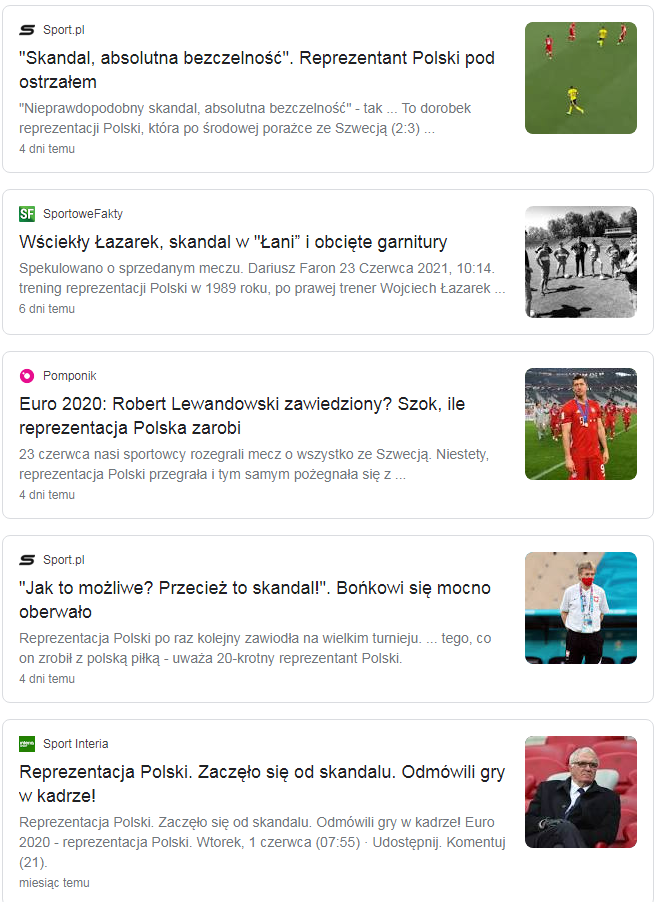Screen dimensions: 654x902
Task: Click the Sport.pl icon above the Boniek article
Action: tap(27, 560)
